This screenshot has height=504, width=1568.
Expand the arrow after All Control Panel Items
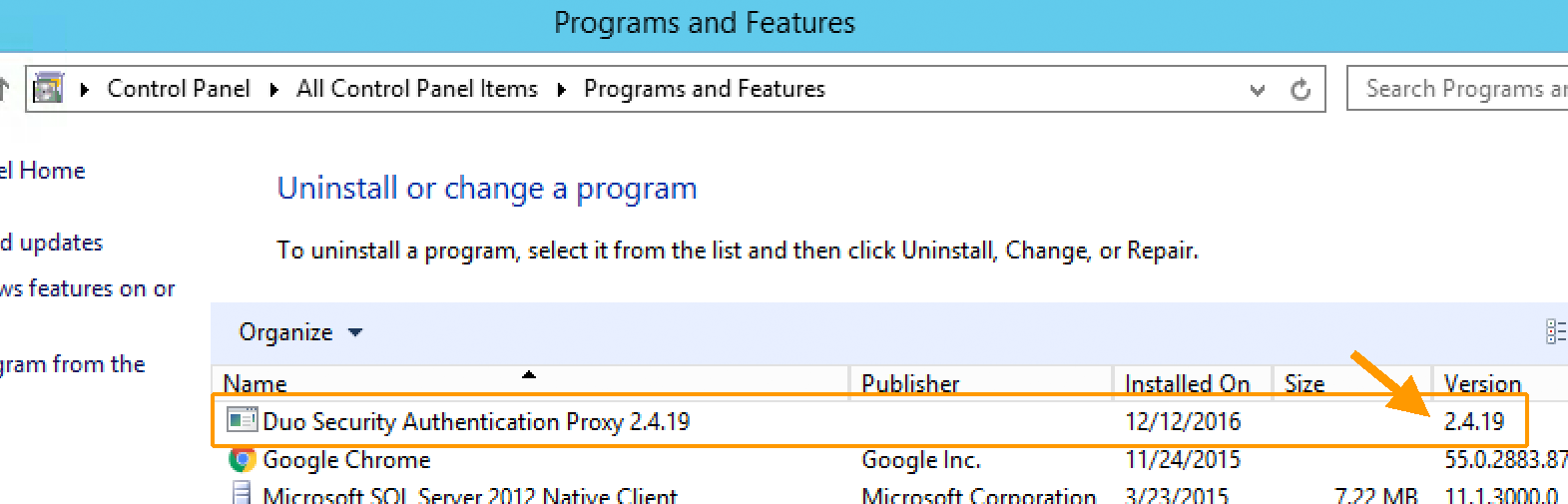(x=561, y=90)
